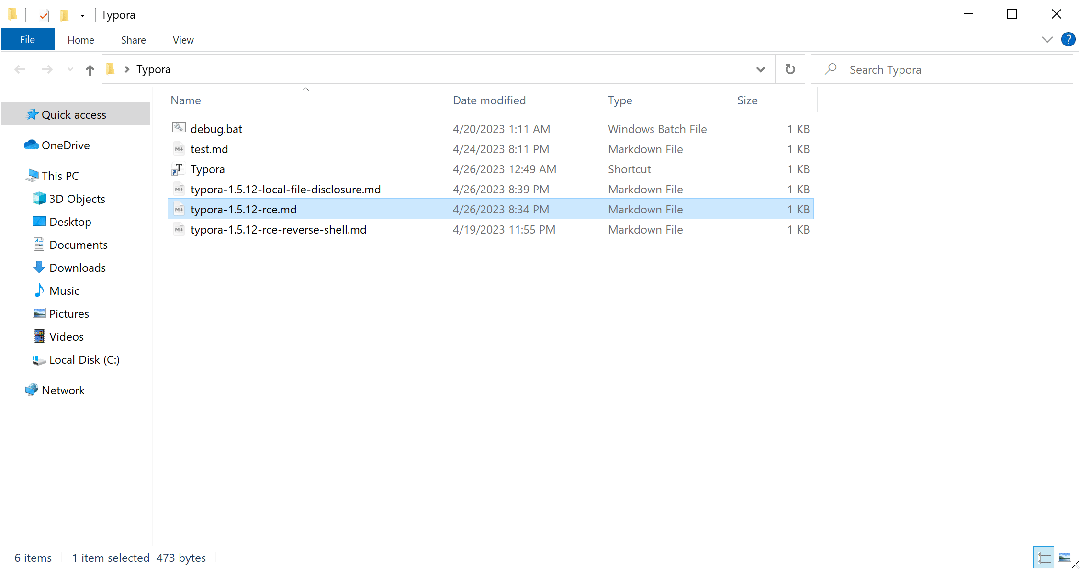
Task: Click the Music note icon
Action: [39, 290]
